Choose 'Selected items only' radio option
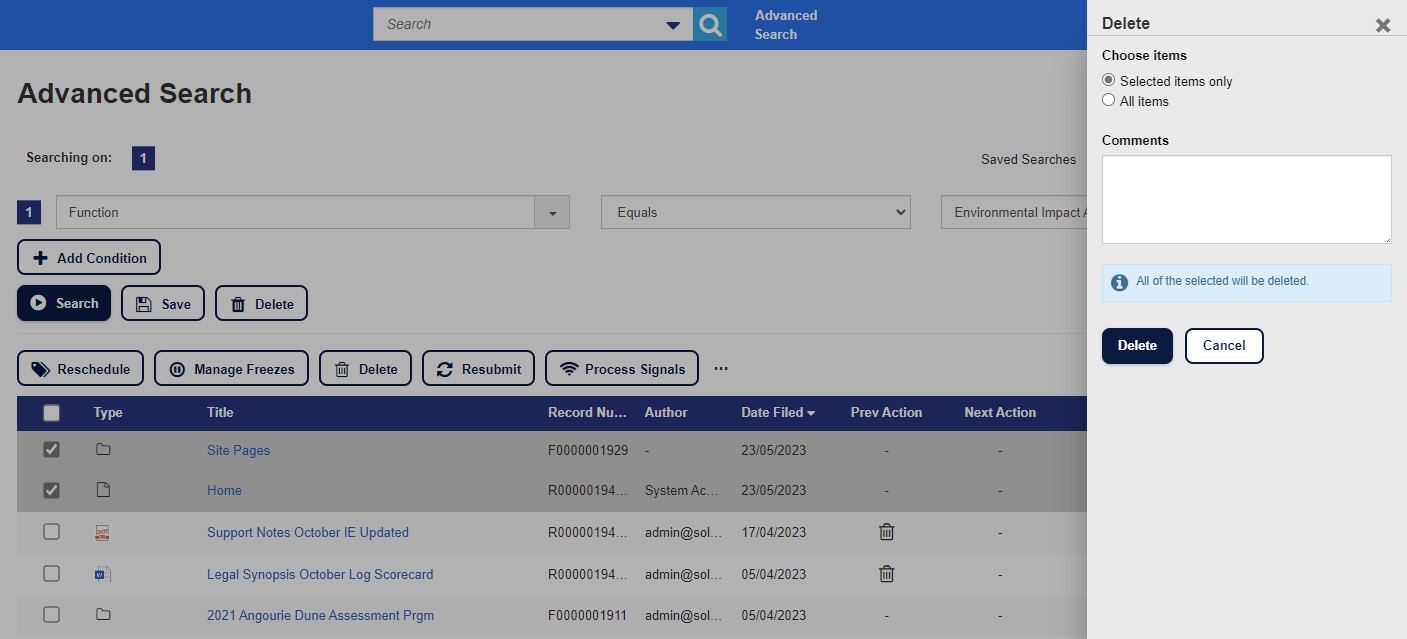1407x639 pixels. pyautogui.click(x=1108, y=80)
